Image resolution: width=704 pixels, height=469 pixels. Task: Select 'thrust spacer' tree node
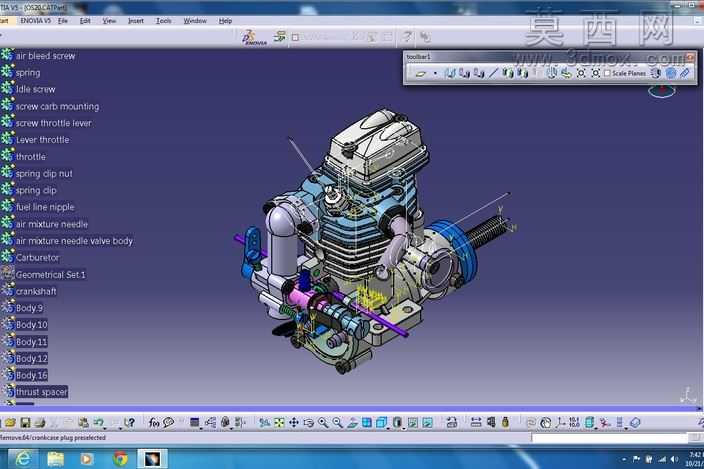point(41,392)
